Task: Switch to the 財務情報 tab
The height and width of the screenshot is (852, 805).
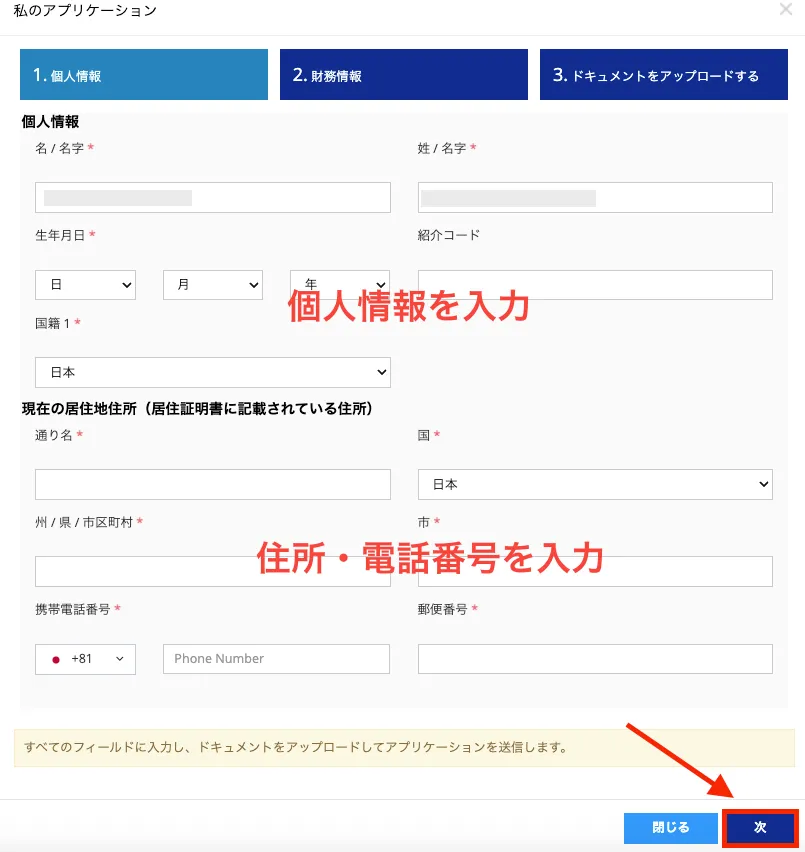Action: pyautogui.click(x=403, y=74)
